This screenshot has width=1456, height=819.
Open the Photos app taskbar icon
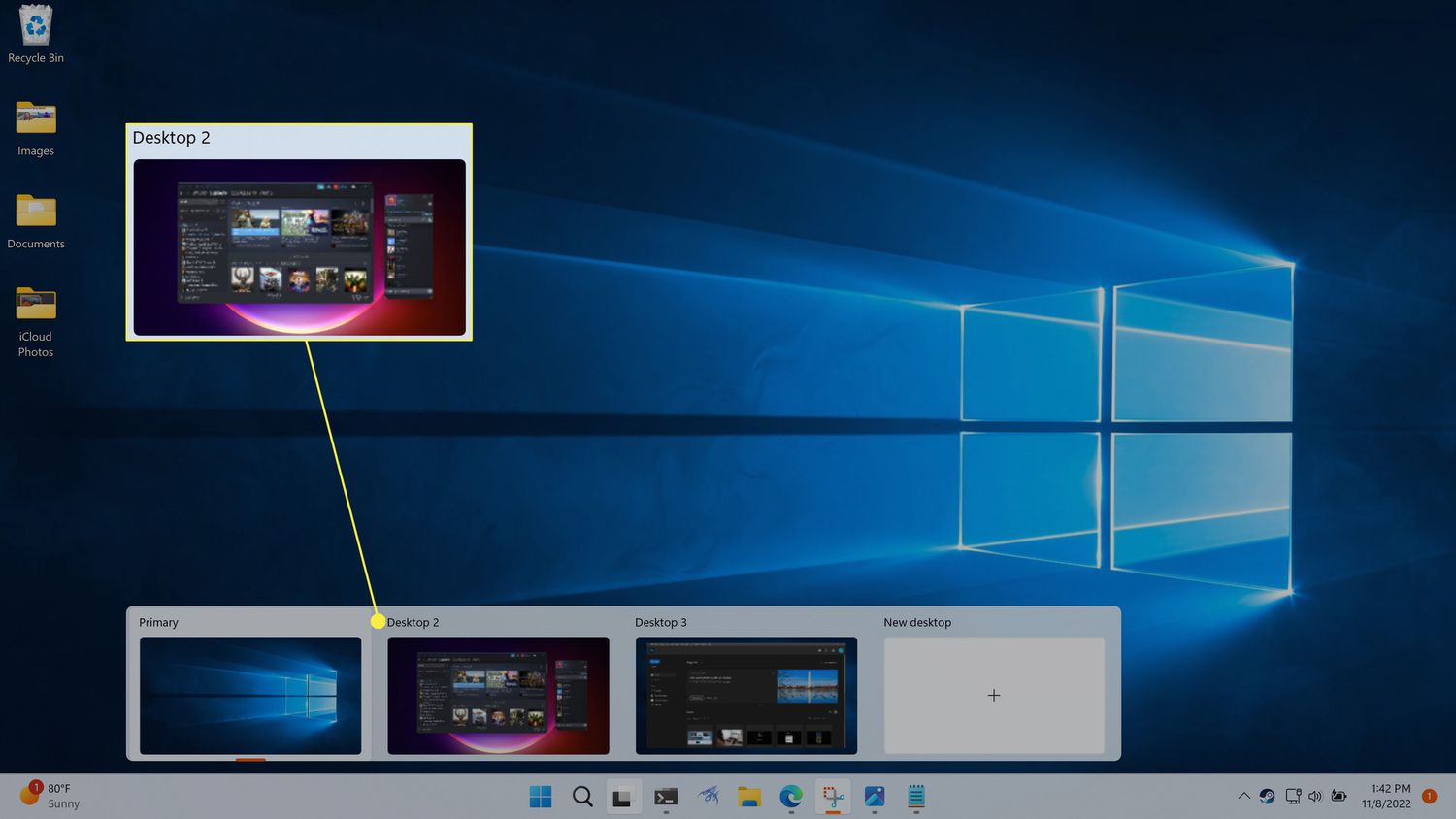[x=875, y=797]
